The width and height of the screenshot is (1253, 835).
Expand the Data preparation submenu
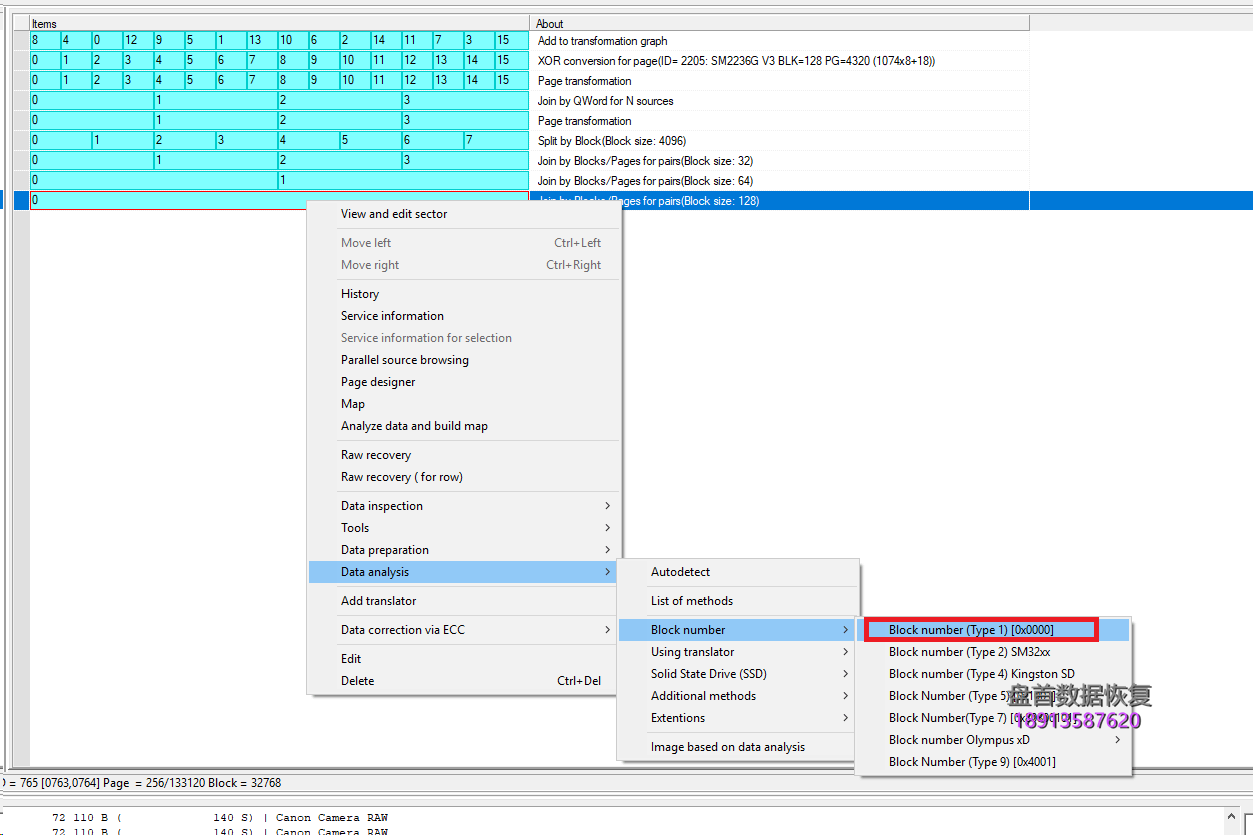coord(463,550)
